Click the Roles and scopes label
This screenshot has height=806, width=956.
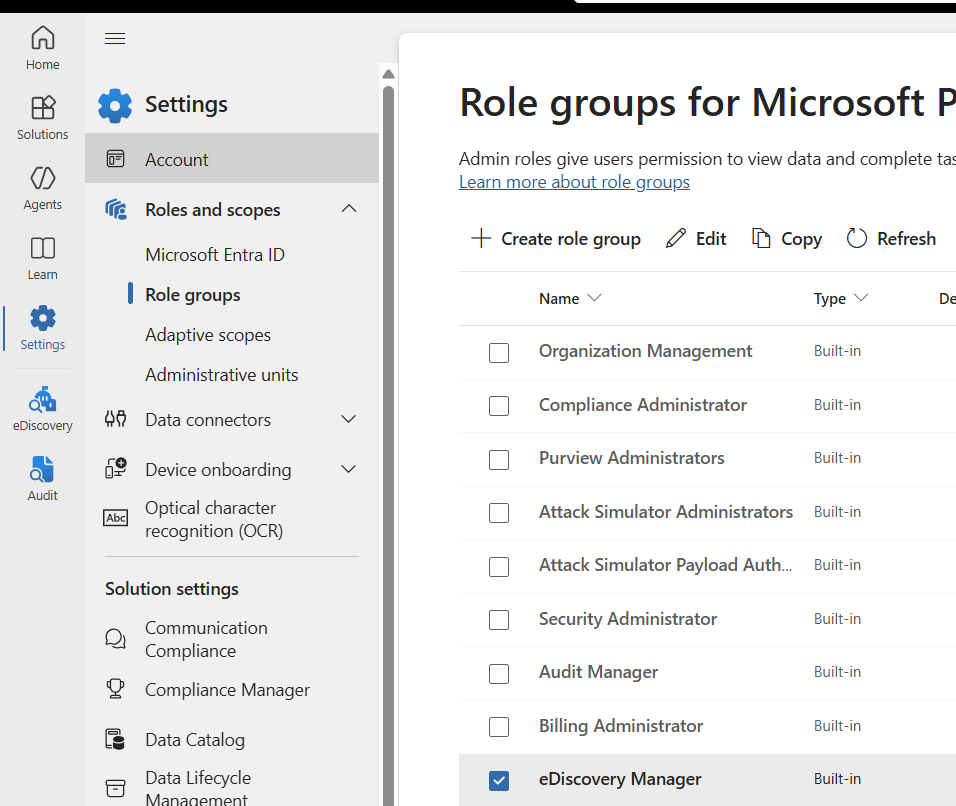tap(213, 210)
